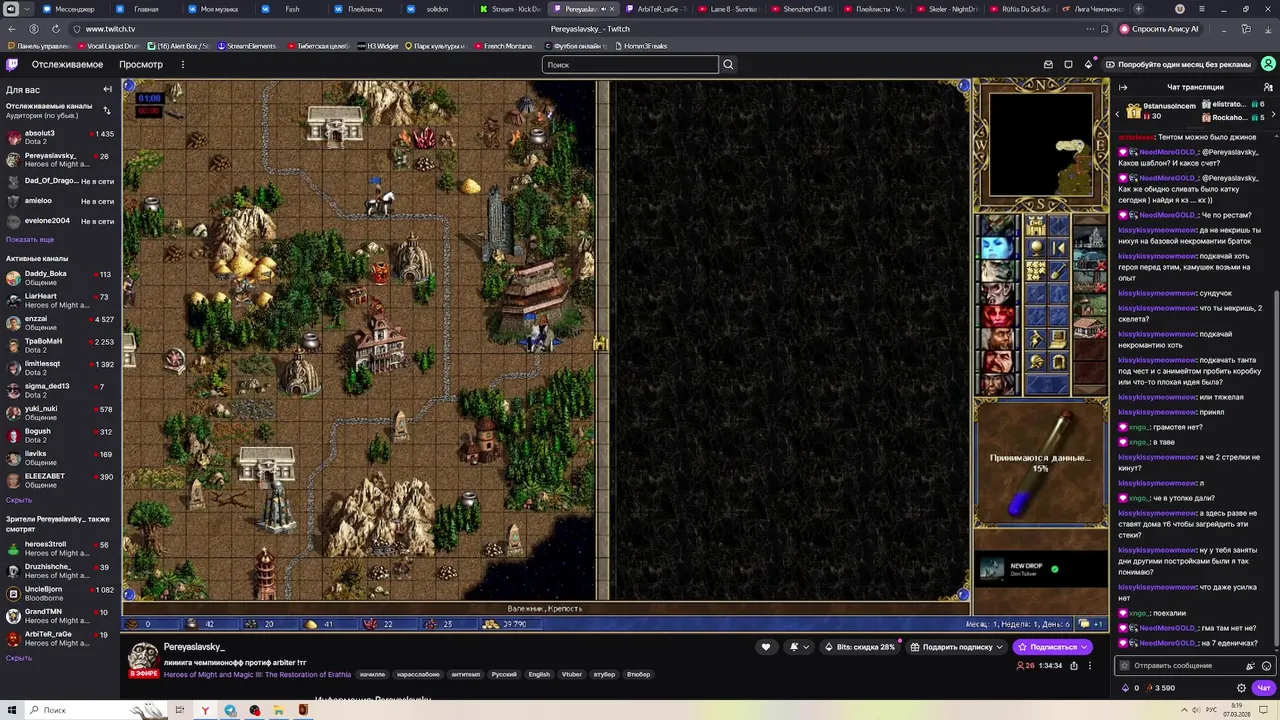1280x720 pixels.
Task: Click the game Kingdom Overview castle button
Action: [x=1035, y=226]
